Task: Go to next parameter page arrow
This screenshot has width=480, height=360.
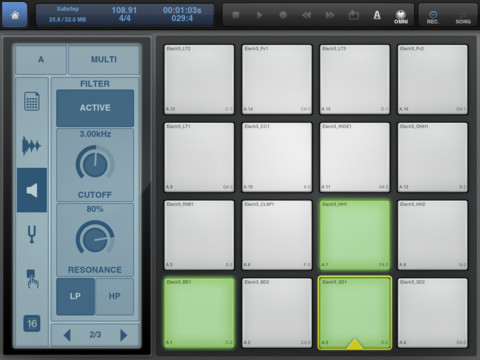Action: 123,335
